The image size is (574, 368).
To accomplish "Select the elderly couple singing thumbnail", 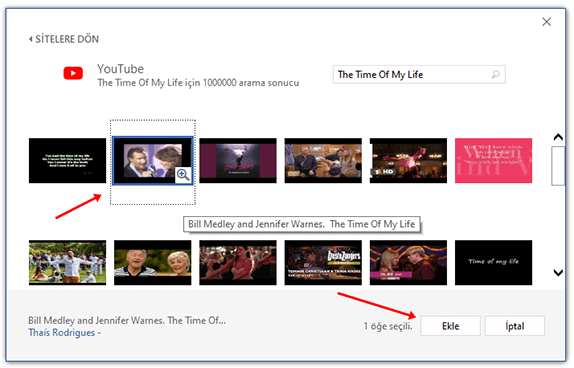I will (152, 263).
